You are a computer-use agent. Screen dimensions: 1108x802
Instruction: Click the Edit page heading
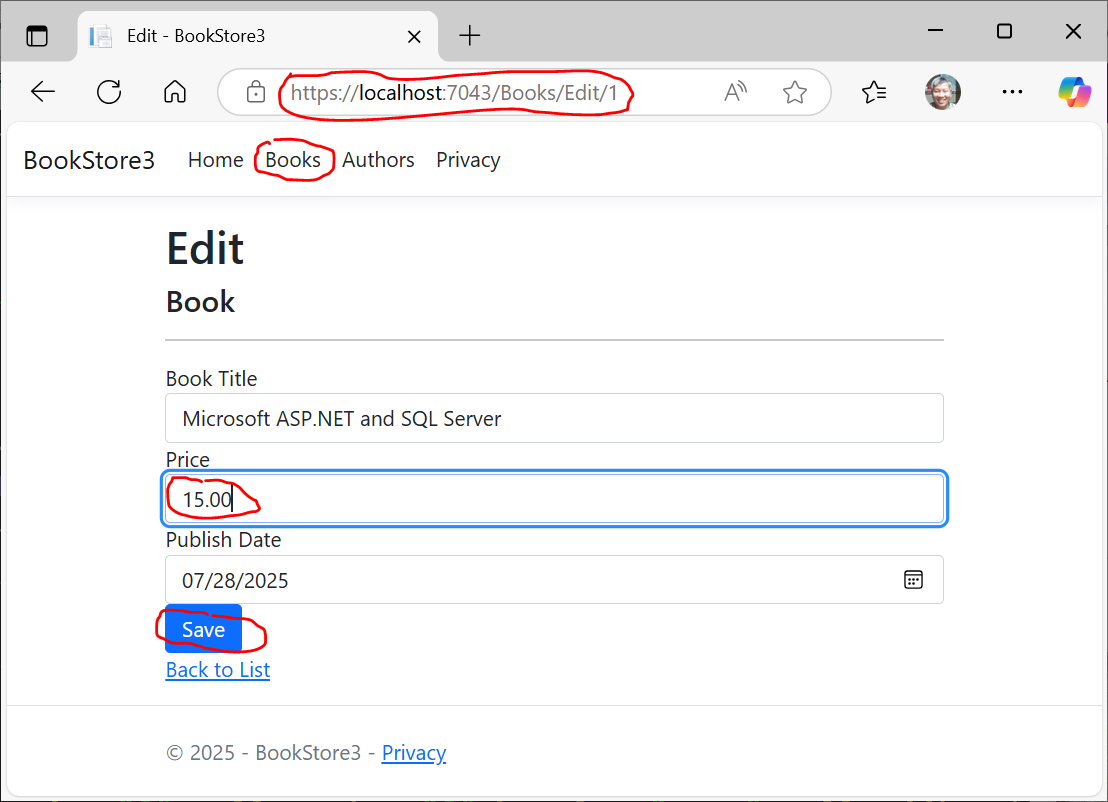coord(206,249)
